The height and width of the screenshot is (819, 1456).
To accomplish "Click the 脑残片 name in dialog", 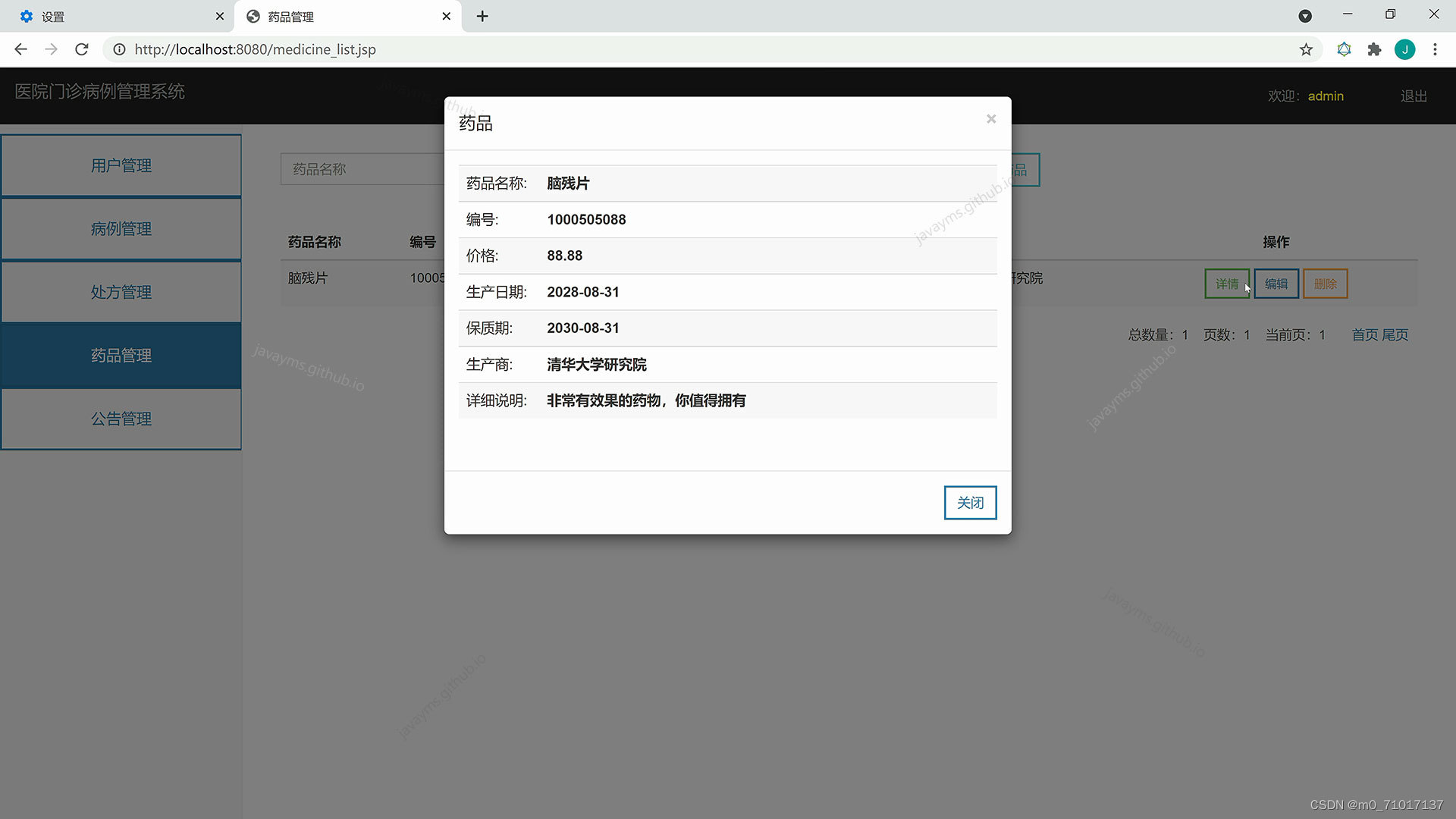I will 567,184.
